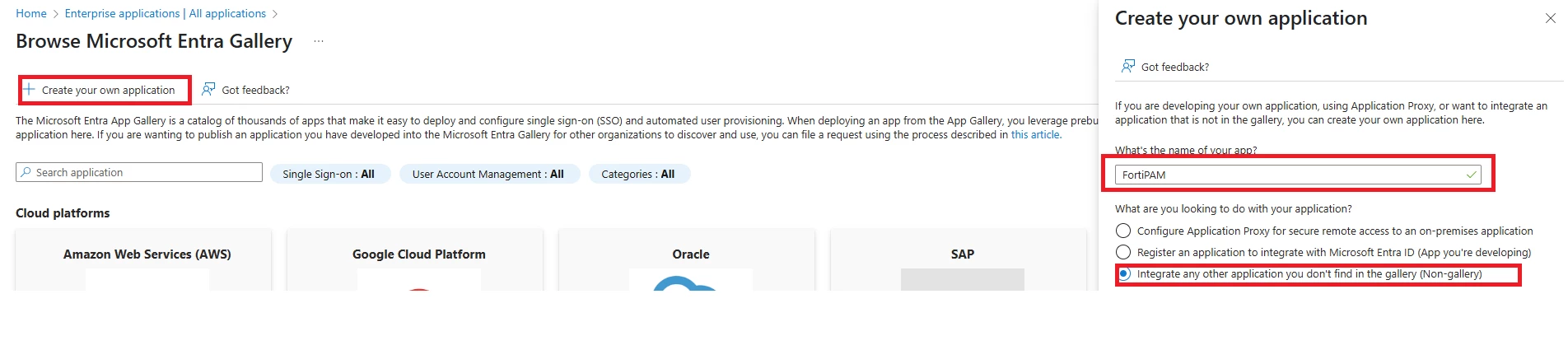Open the 'this article' link

1036,135
